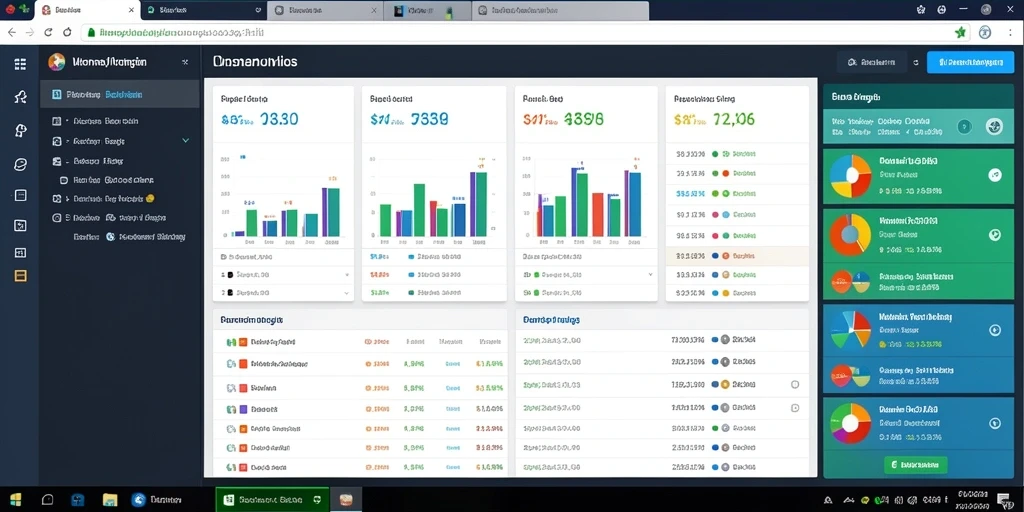Click the arrow circle on the bottom pie card
1024x512 pixels.
tap(995, 423)
